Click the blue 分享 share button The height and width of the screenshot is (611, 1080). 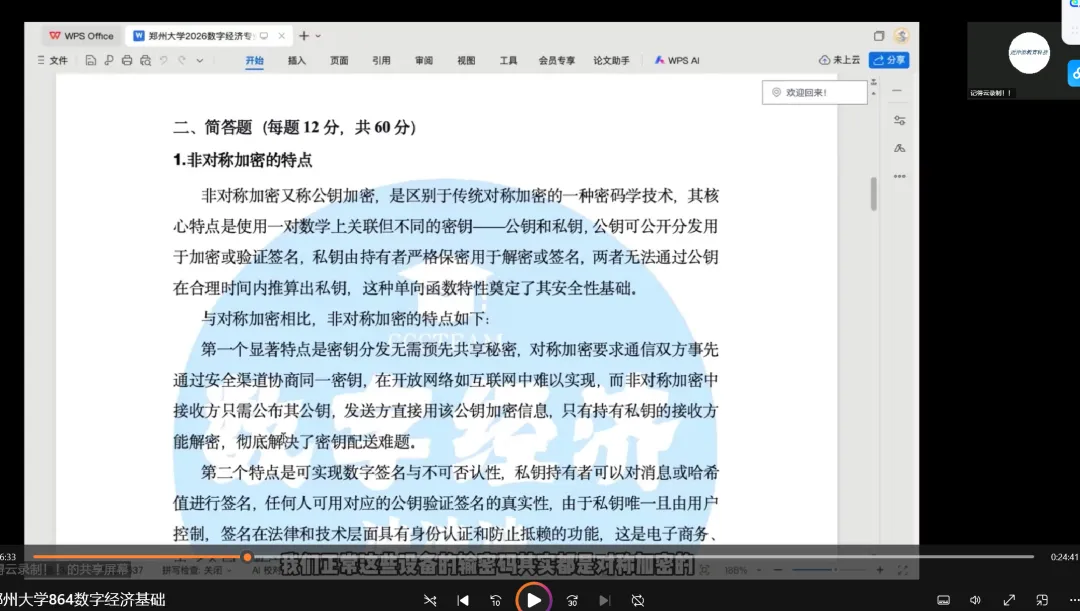(889, 60)
